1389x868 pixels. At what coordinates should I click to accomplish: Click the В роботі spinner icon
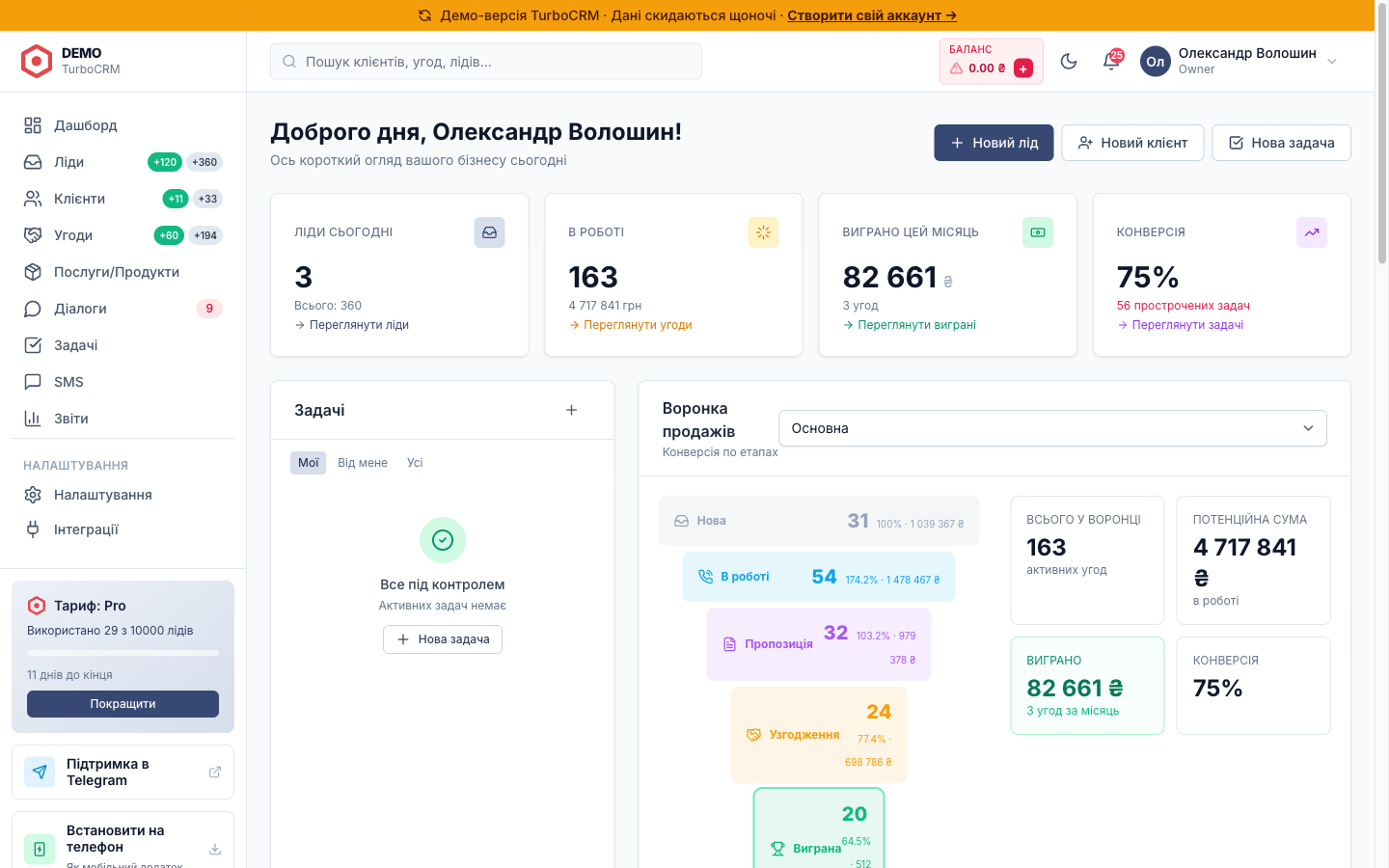[x=764, y=232]
